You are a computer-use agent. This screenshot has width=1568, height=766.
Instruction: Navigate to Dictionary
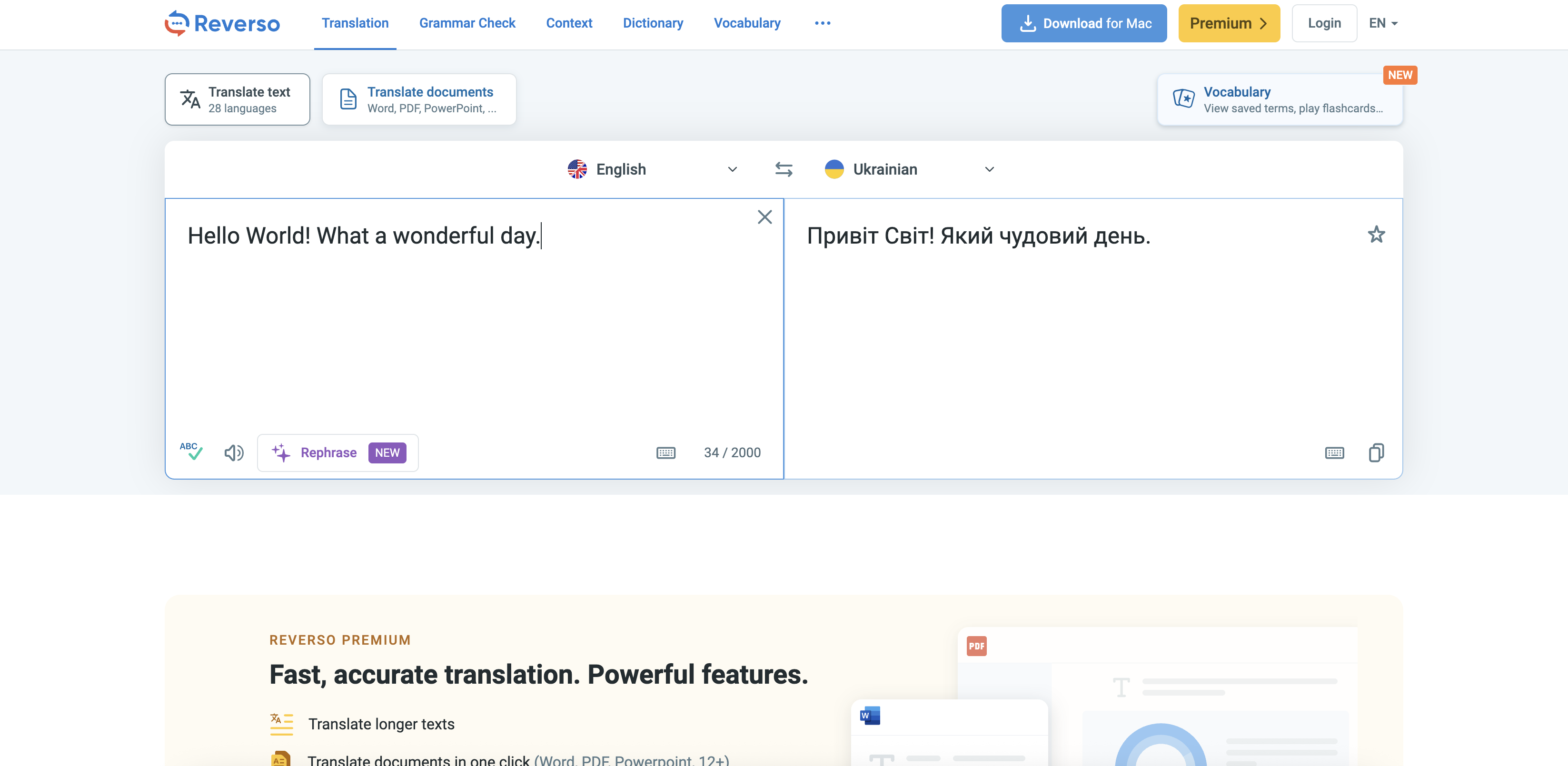tap(653, 23)
